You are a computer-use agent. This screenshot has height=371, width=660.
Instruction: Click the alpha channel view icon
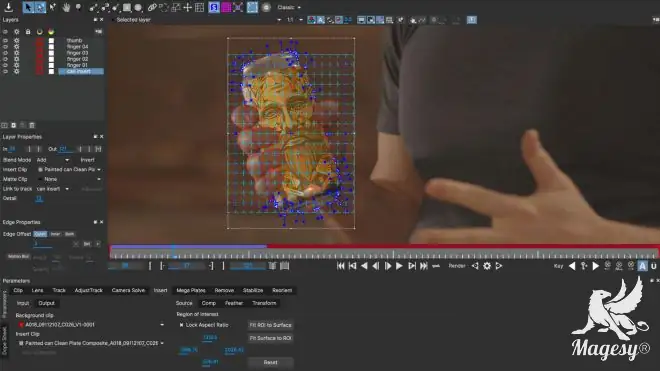(x=321, y=20)
